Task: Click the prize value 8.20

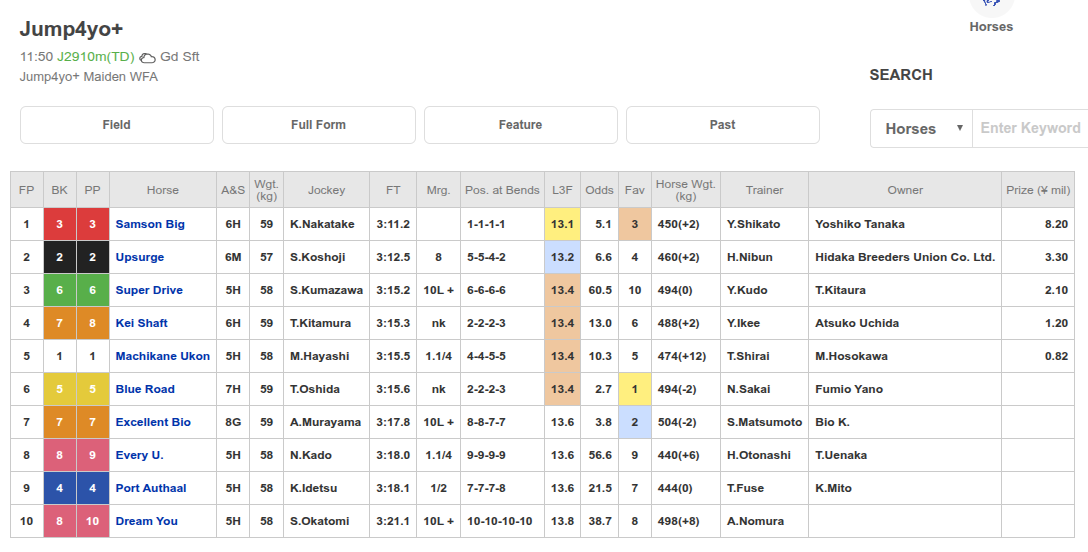Action: pyautogui.click(x=1056, y=224)
